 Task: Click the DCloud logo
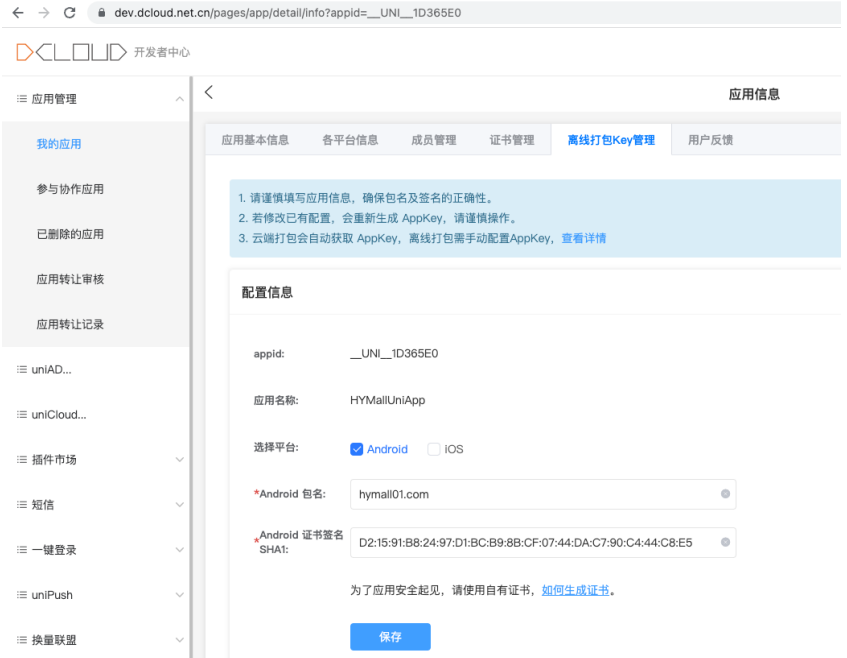71,52
